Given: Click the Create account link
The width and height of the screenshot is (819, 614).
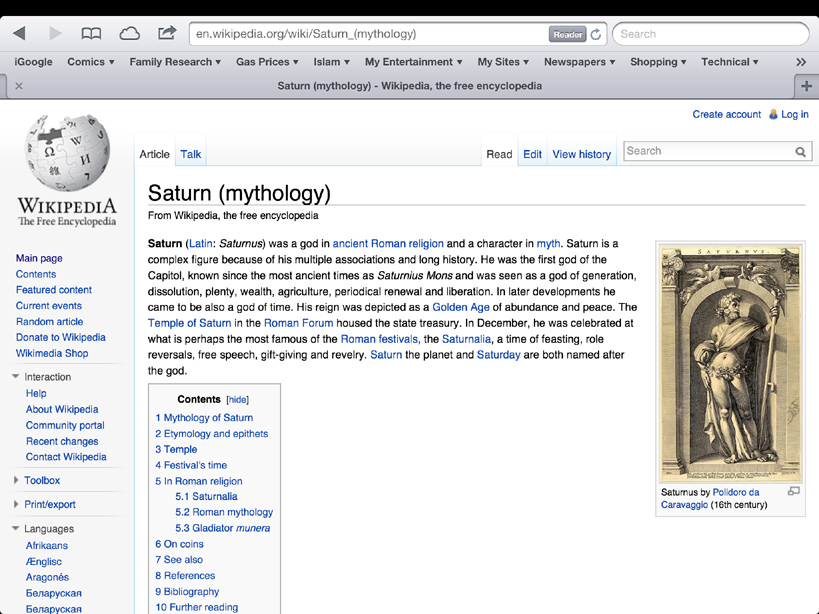Looking at the screenshot, I should (x=726, y=115).
